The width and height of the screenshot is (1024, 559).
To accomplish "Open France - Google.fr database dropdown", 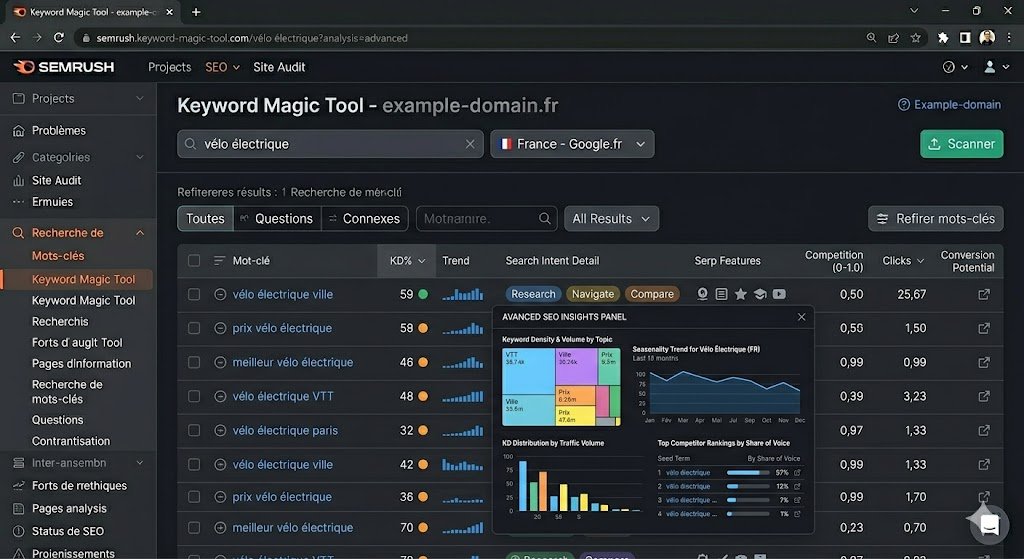I will pyautogui.click(x=572, y=144).
